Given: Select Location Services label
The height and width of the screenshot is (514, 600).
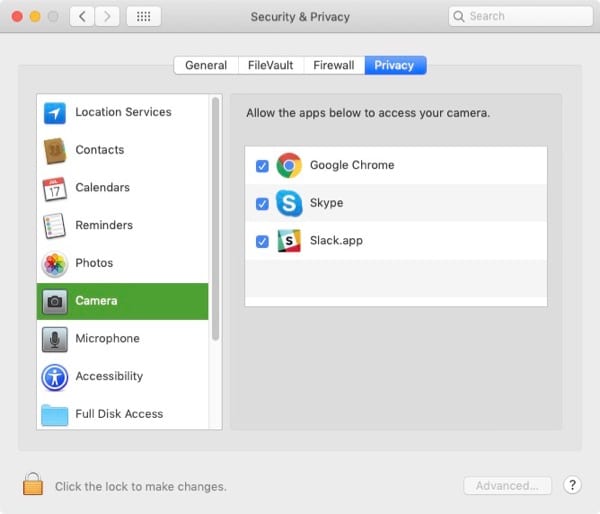Looking at the screenshot, I should (123, 112).
